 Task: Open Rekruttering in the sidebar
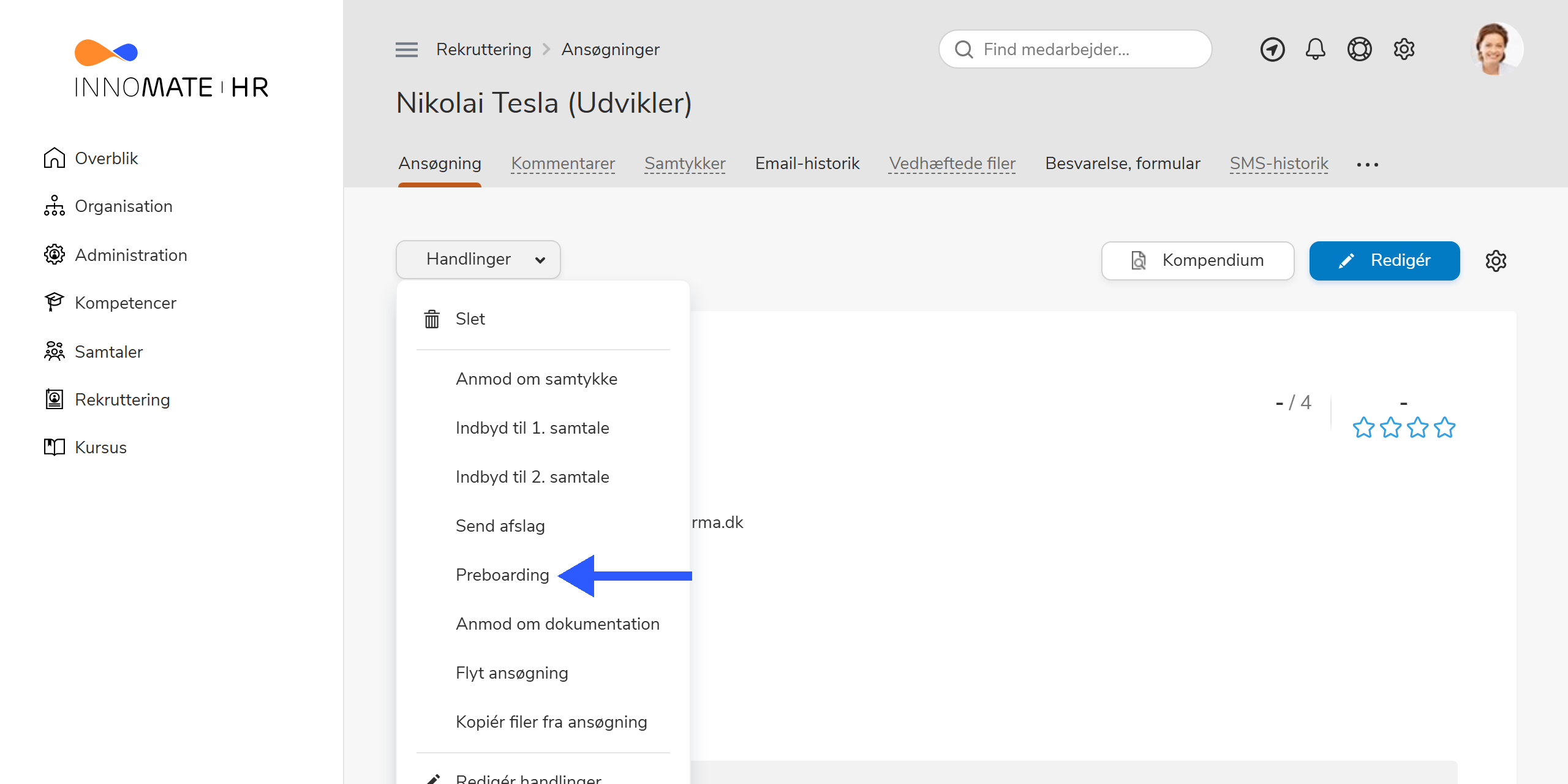(x=122, y=400)
